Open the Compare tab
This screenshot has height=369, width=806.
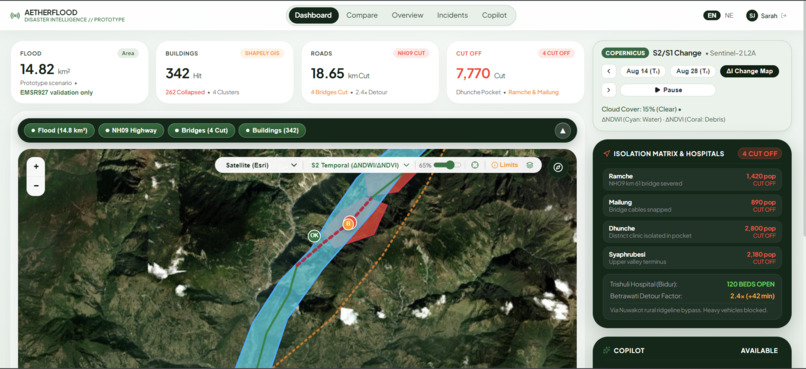click(362, 15)
